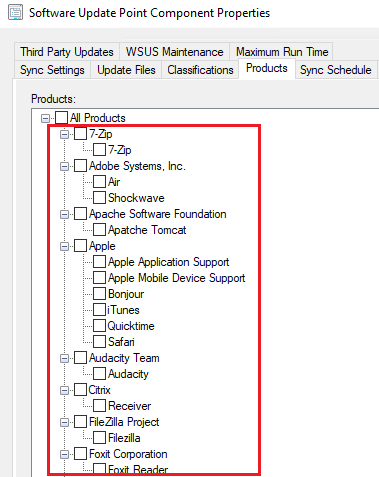Check the Foxit Corporation checkbox

(80, 454)
